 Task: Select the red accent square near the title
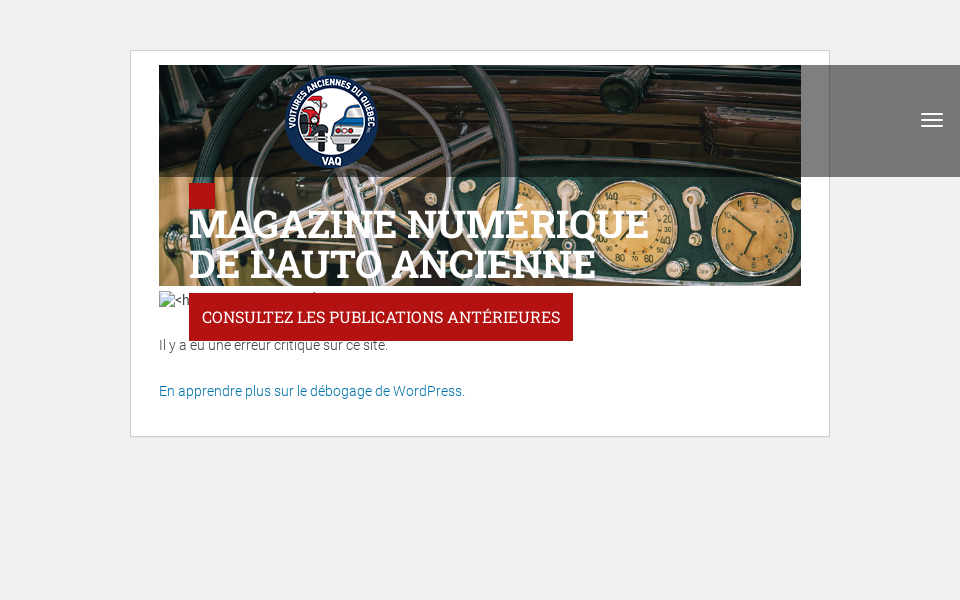[202, 197]
